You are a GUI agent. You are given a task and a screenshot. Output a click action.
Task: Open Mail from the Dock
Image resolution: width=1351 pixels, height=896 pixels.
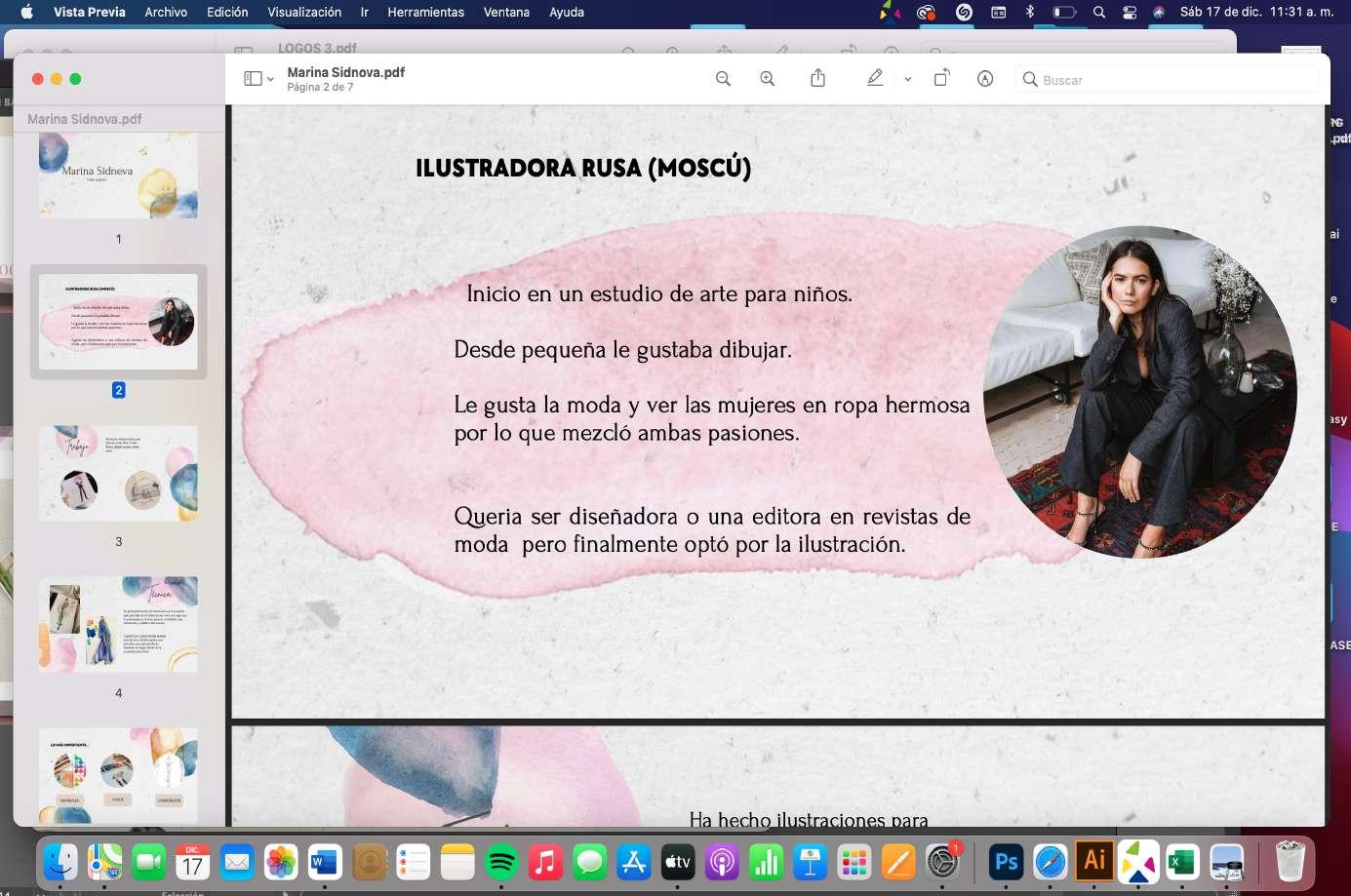click(236, 862)
